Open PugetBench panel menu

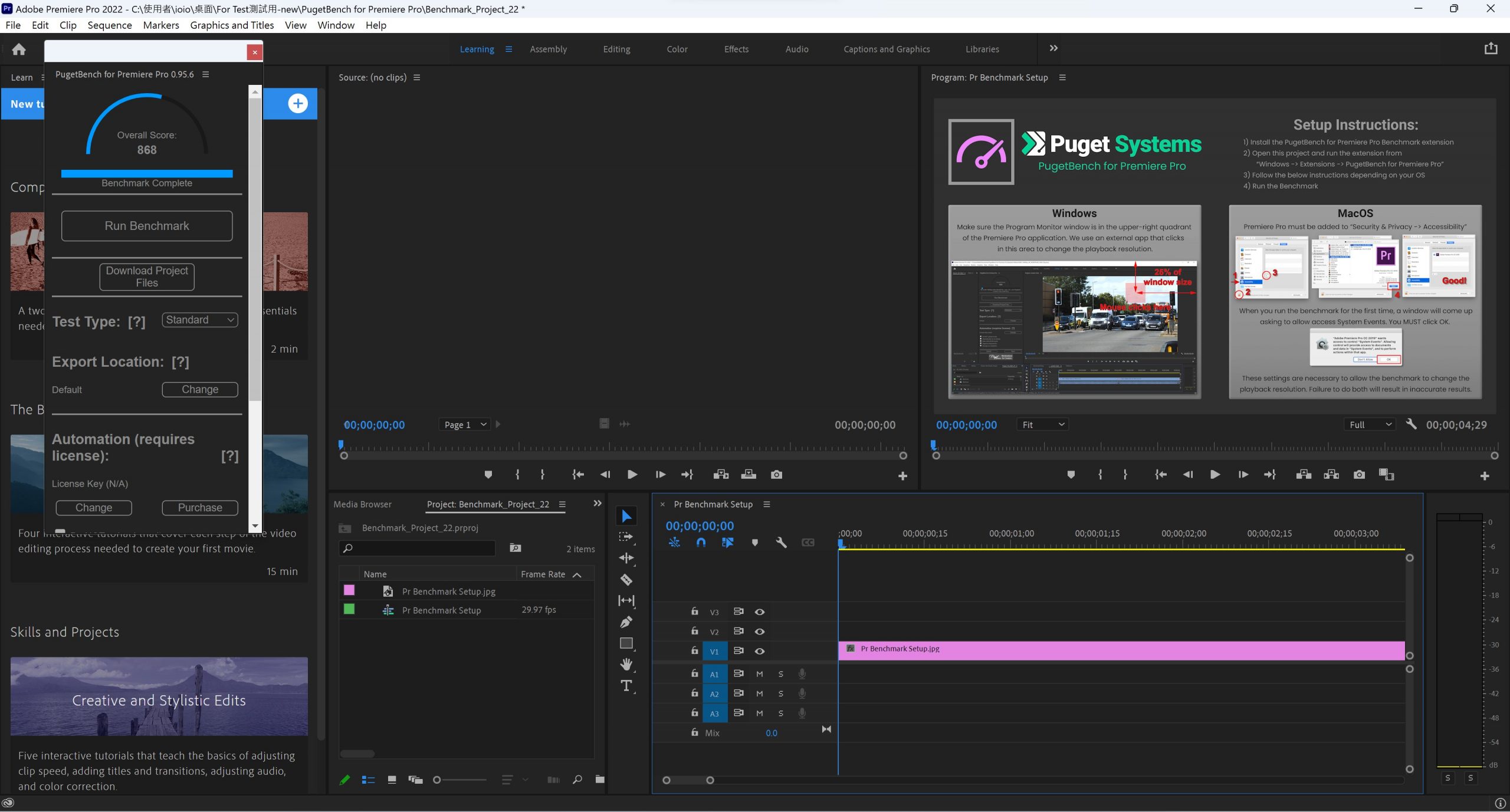coord(206,74)
